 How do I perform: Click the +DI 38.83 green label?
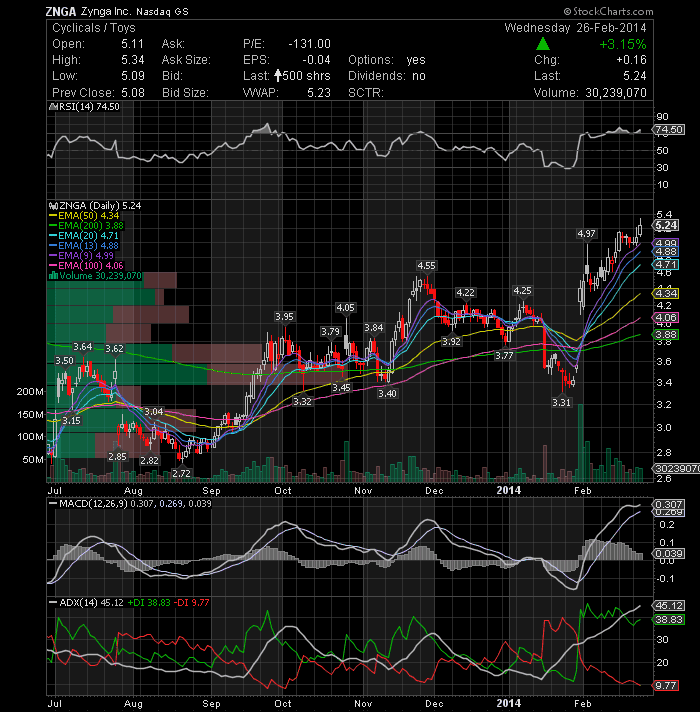(x=148, y=603)
